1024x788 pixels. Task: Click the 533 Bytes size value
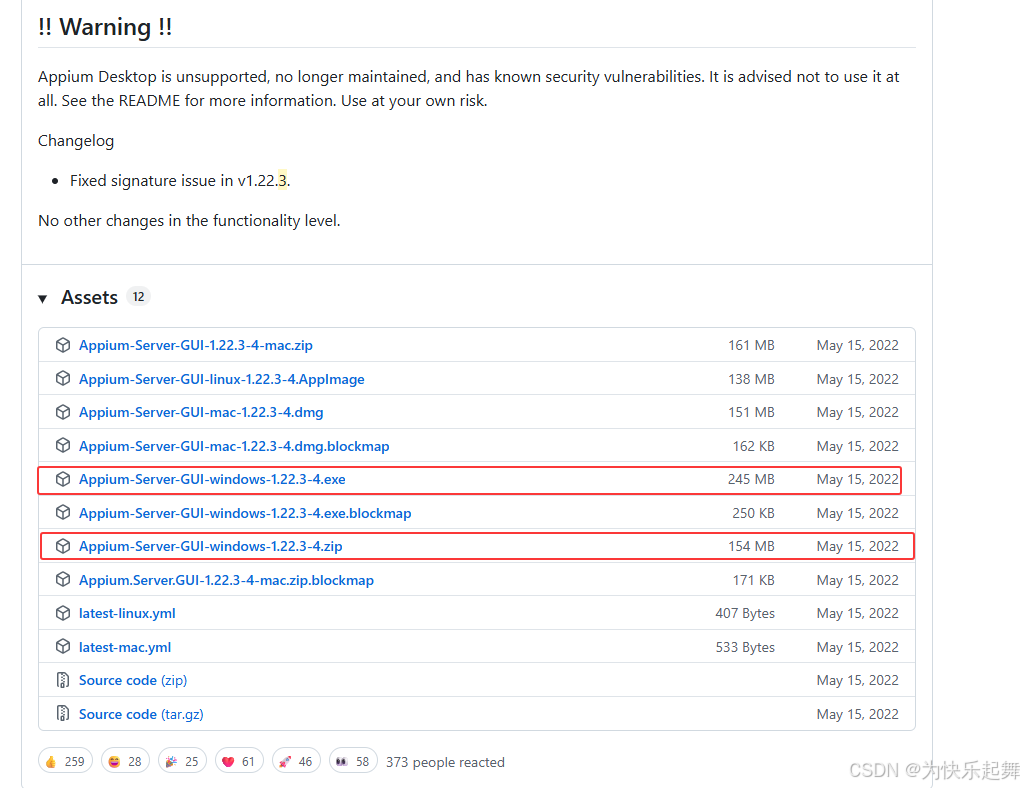coord(745,648)
